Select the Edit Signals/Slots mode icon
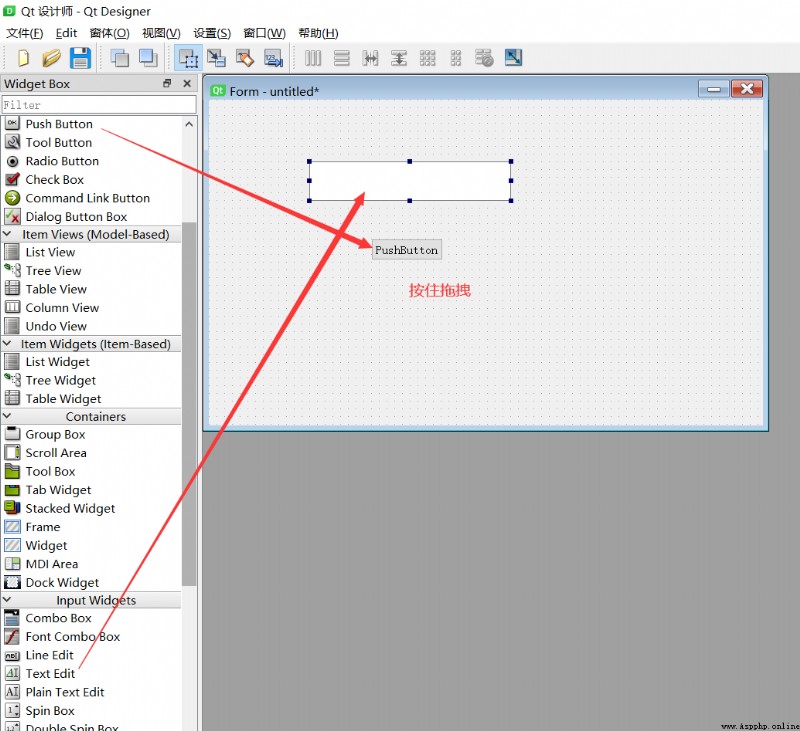 click(216, 58)
